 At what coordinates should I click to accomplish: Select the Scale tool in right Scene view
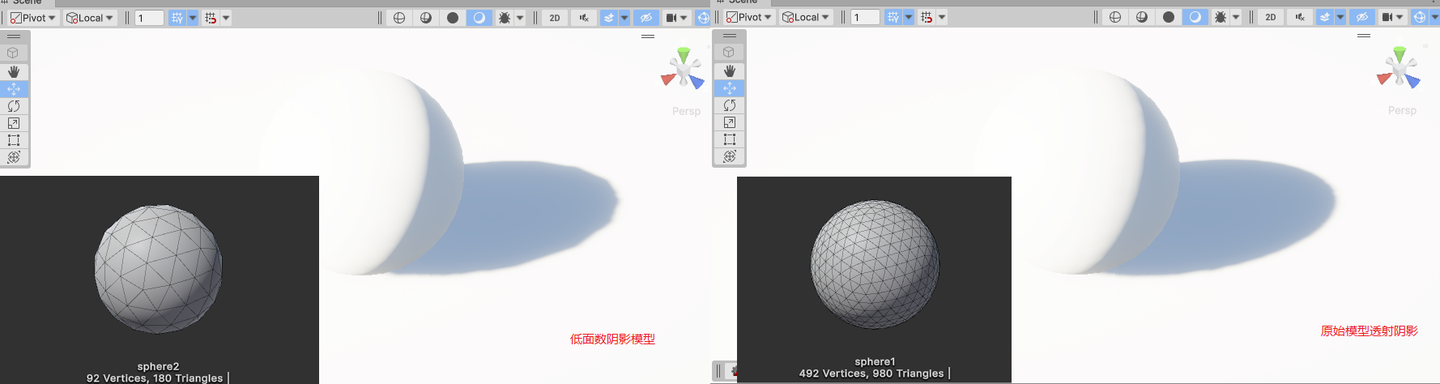[x=729, y=122]
